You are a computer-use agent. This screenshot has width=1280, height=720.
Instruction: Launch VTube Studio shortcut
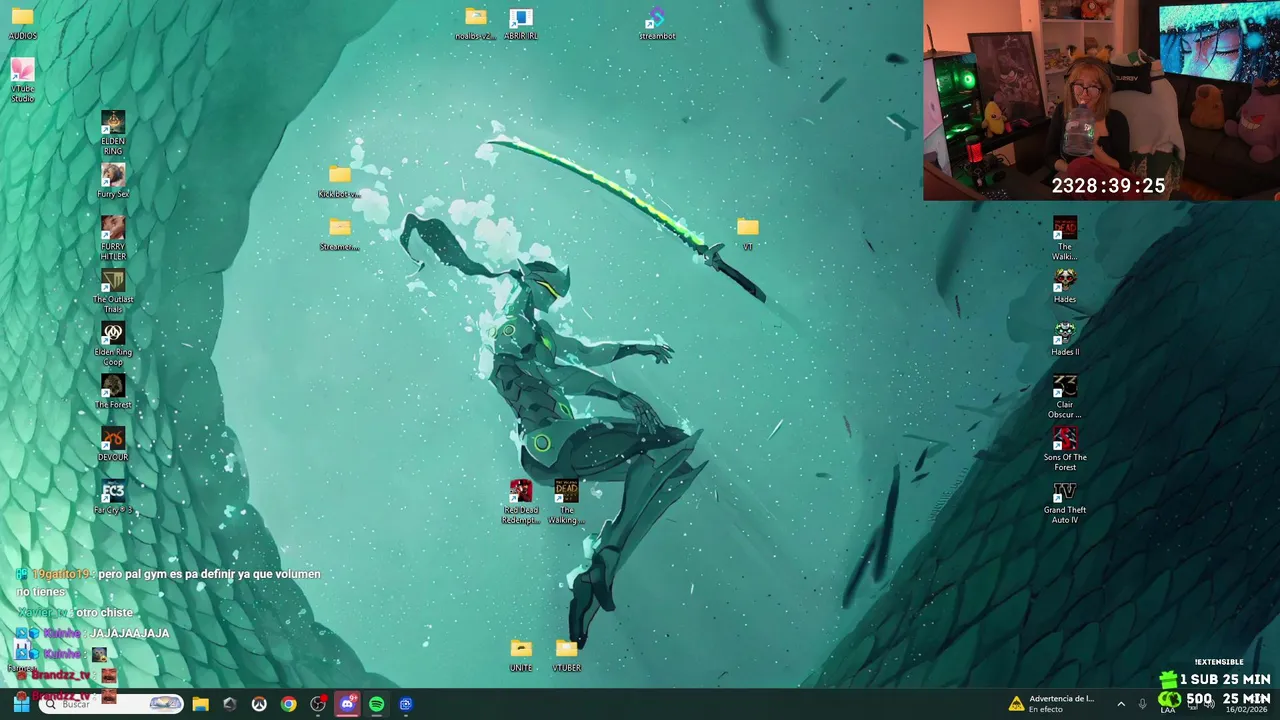click(22, 80)
